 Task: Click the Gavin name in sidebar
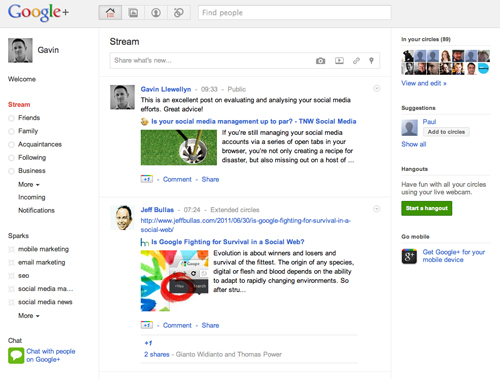[48, 50]
